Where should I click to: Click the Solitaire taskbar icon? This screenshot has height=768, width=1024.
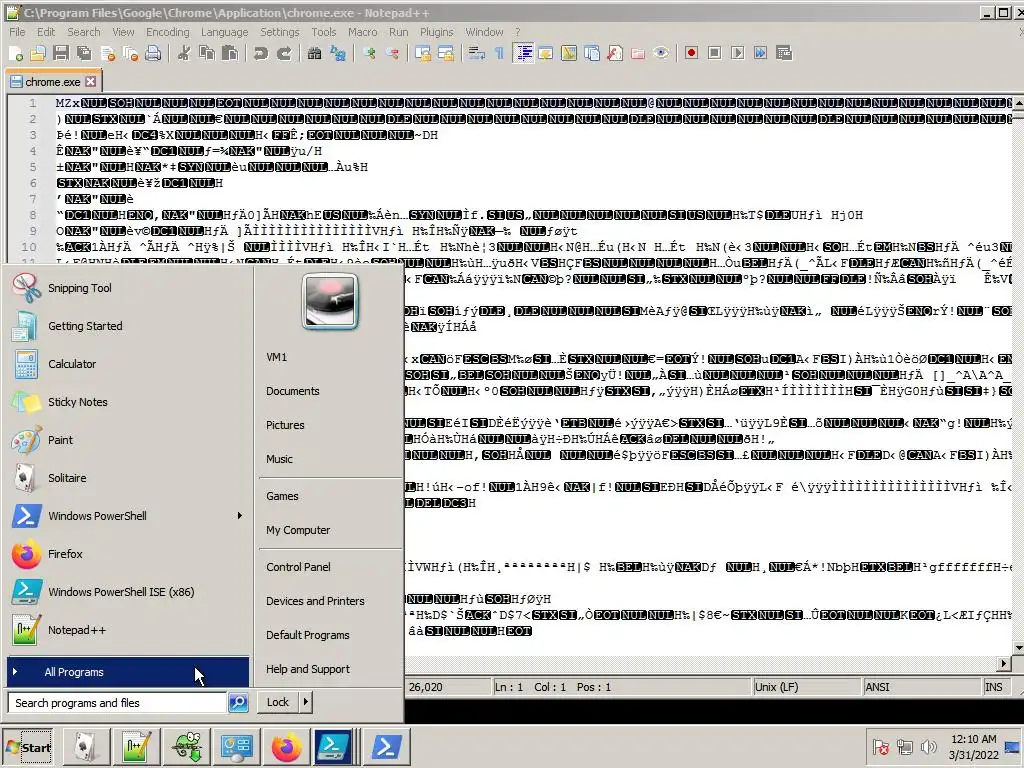pos(86,747)
